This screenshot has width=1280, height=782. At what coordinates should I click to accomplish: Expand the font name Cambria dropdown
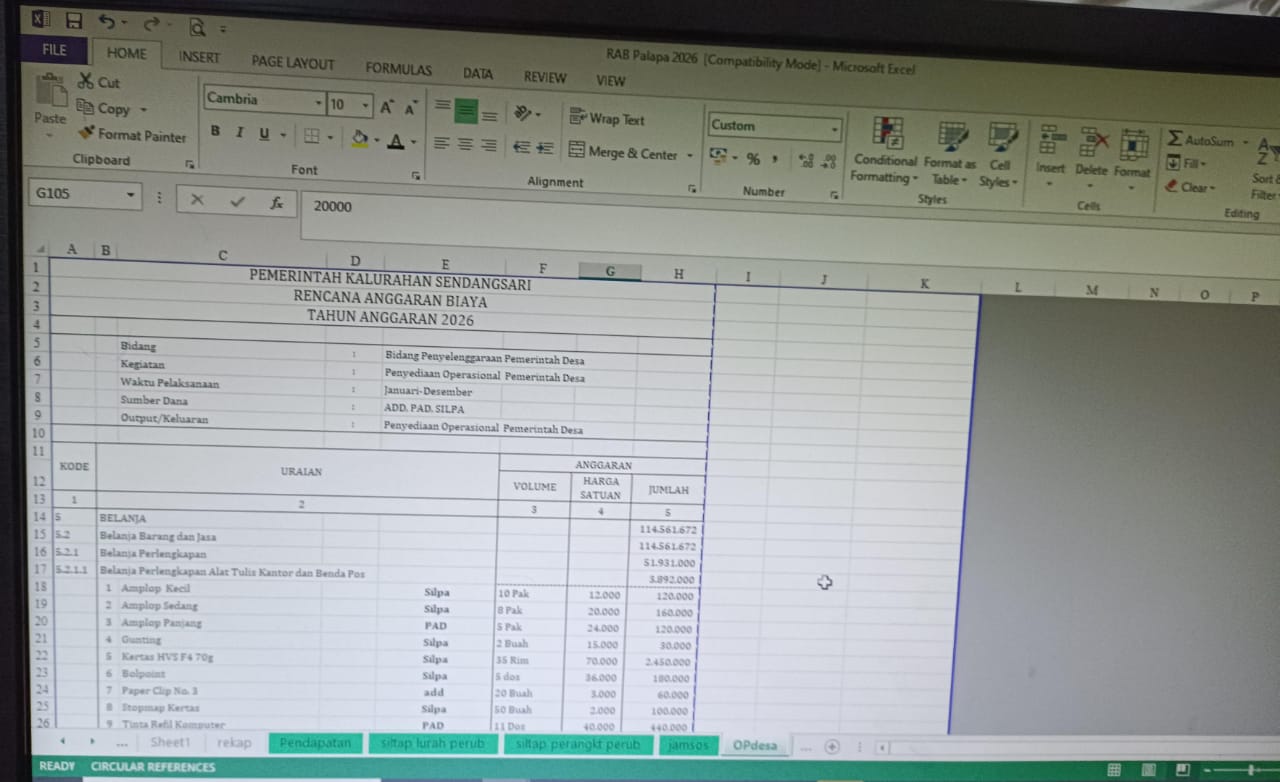[319, 104]
